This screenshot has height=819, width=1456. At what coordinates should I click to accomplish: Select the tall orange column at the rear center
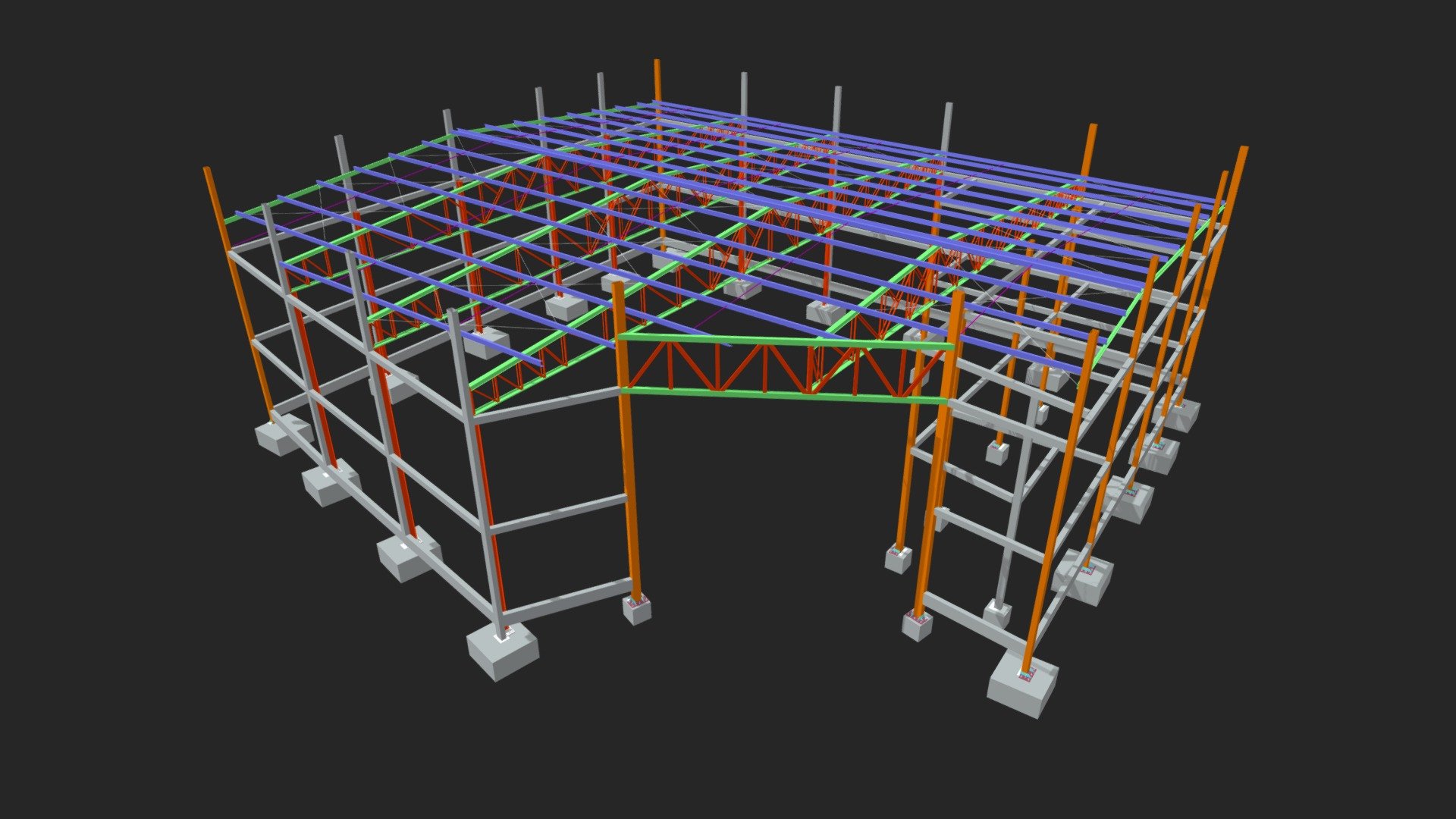coord(659,152)
